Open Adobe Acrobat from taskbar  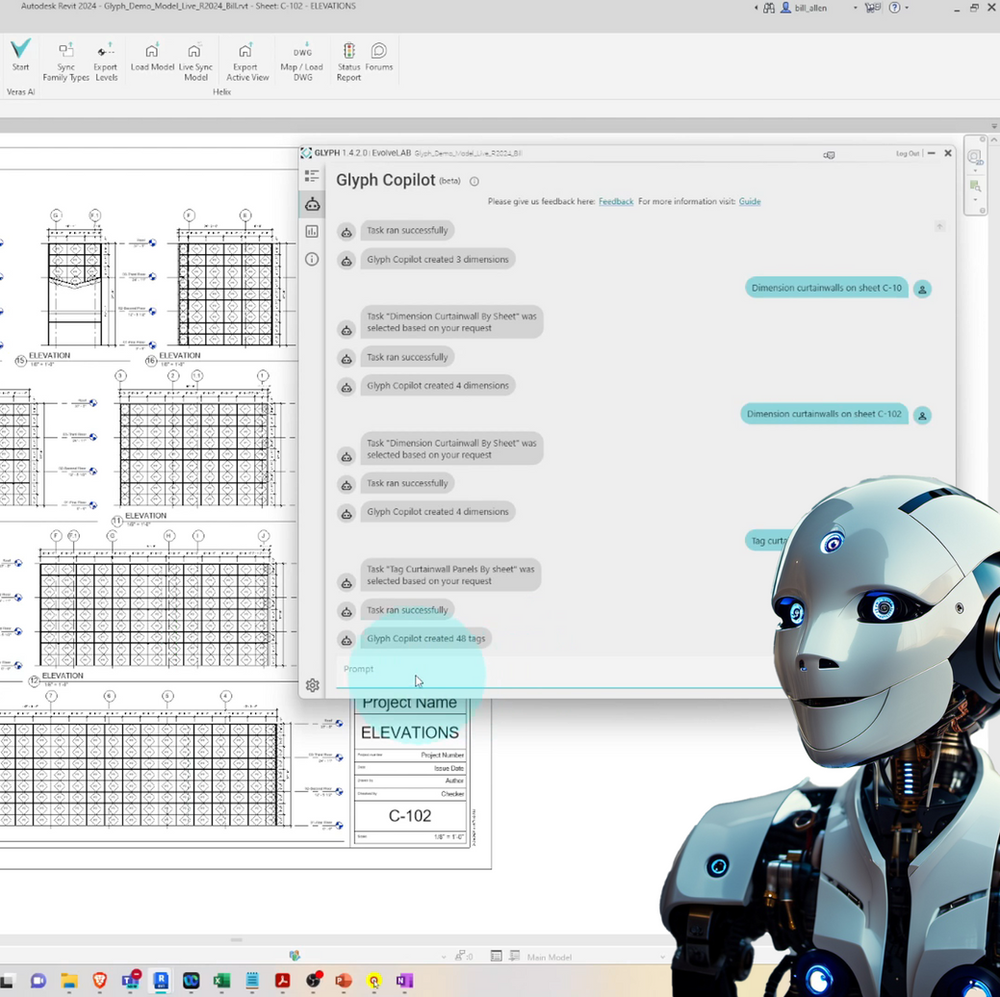click(283, 980)
